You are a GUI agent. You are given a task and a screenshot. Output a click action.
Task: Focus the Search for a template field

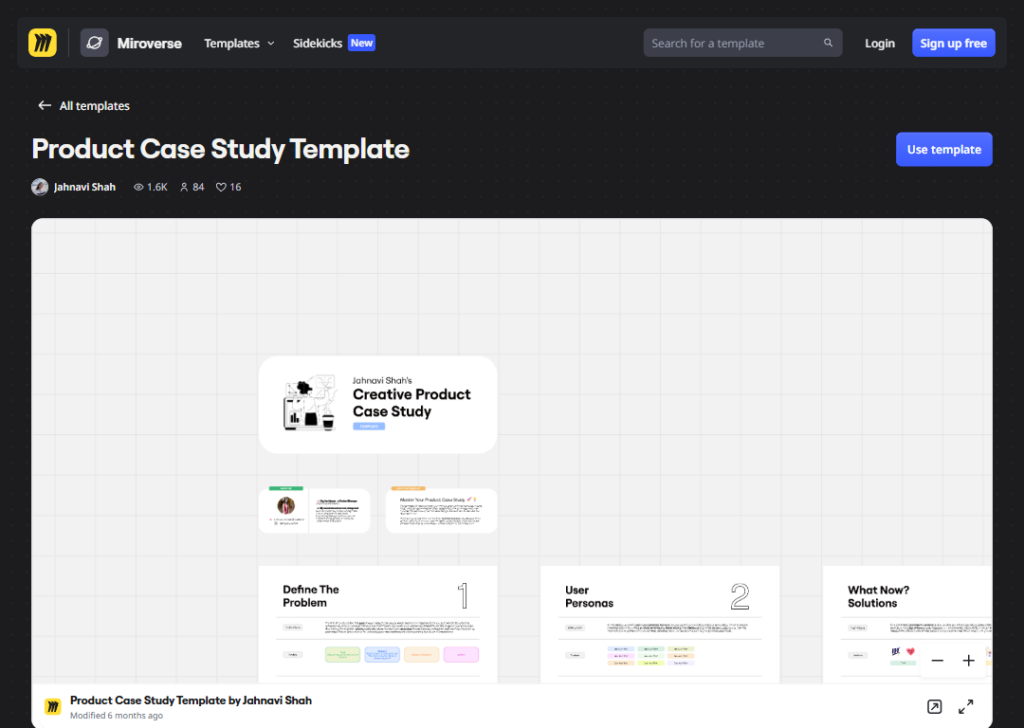click(743, 43)
